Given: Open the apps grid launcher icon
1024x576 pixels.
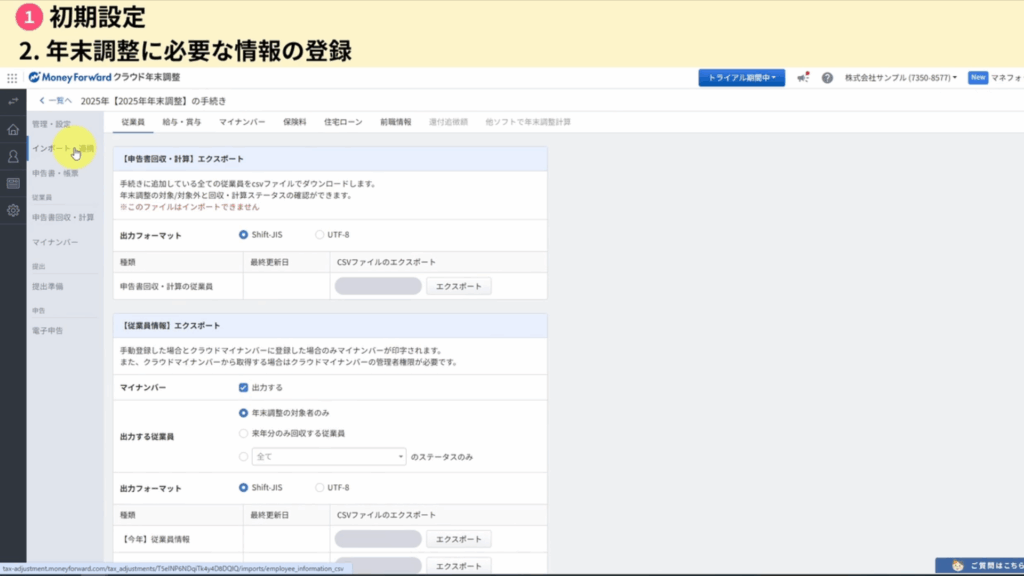Looking at the screenshot, I should point(12,77).
